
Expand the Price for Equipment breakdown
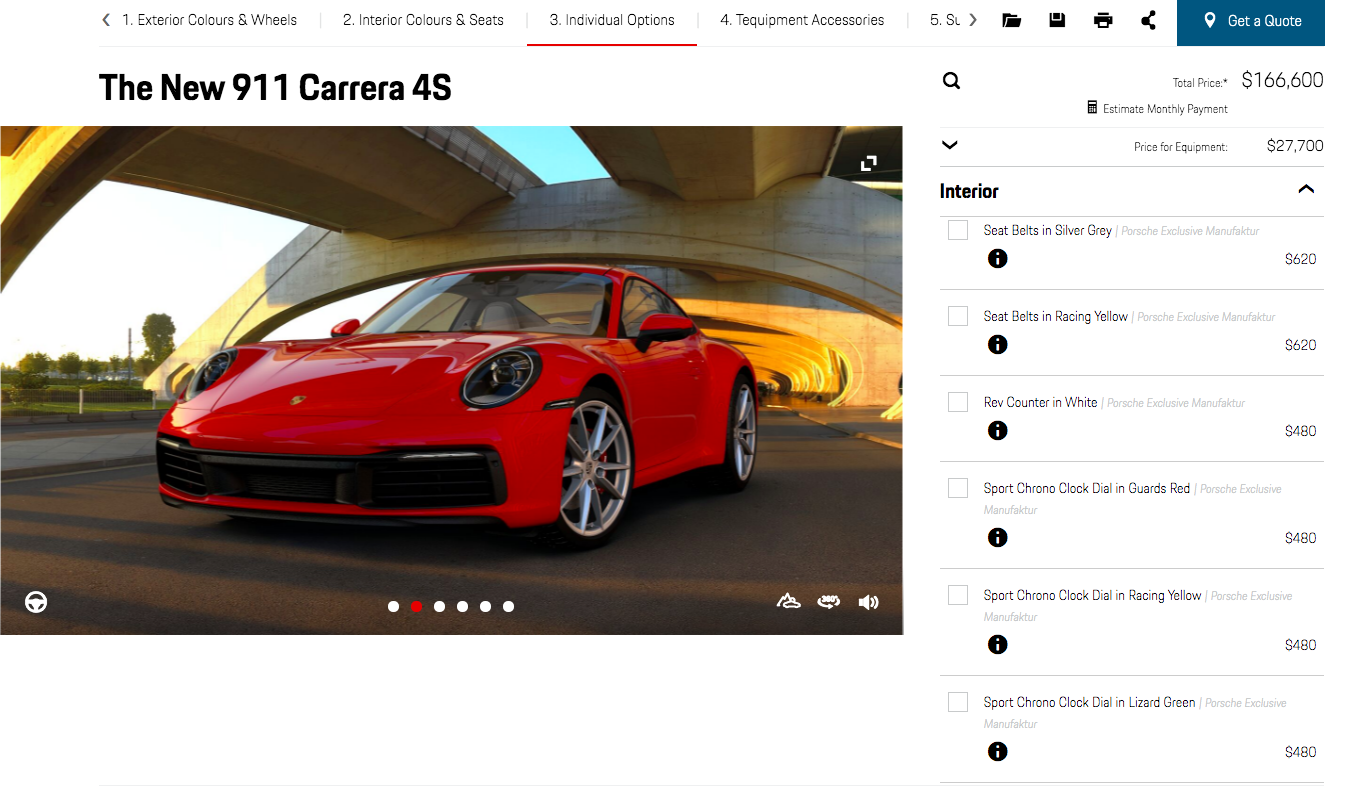(950, 145)
